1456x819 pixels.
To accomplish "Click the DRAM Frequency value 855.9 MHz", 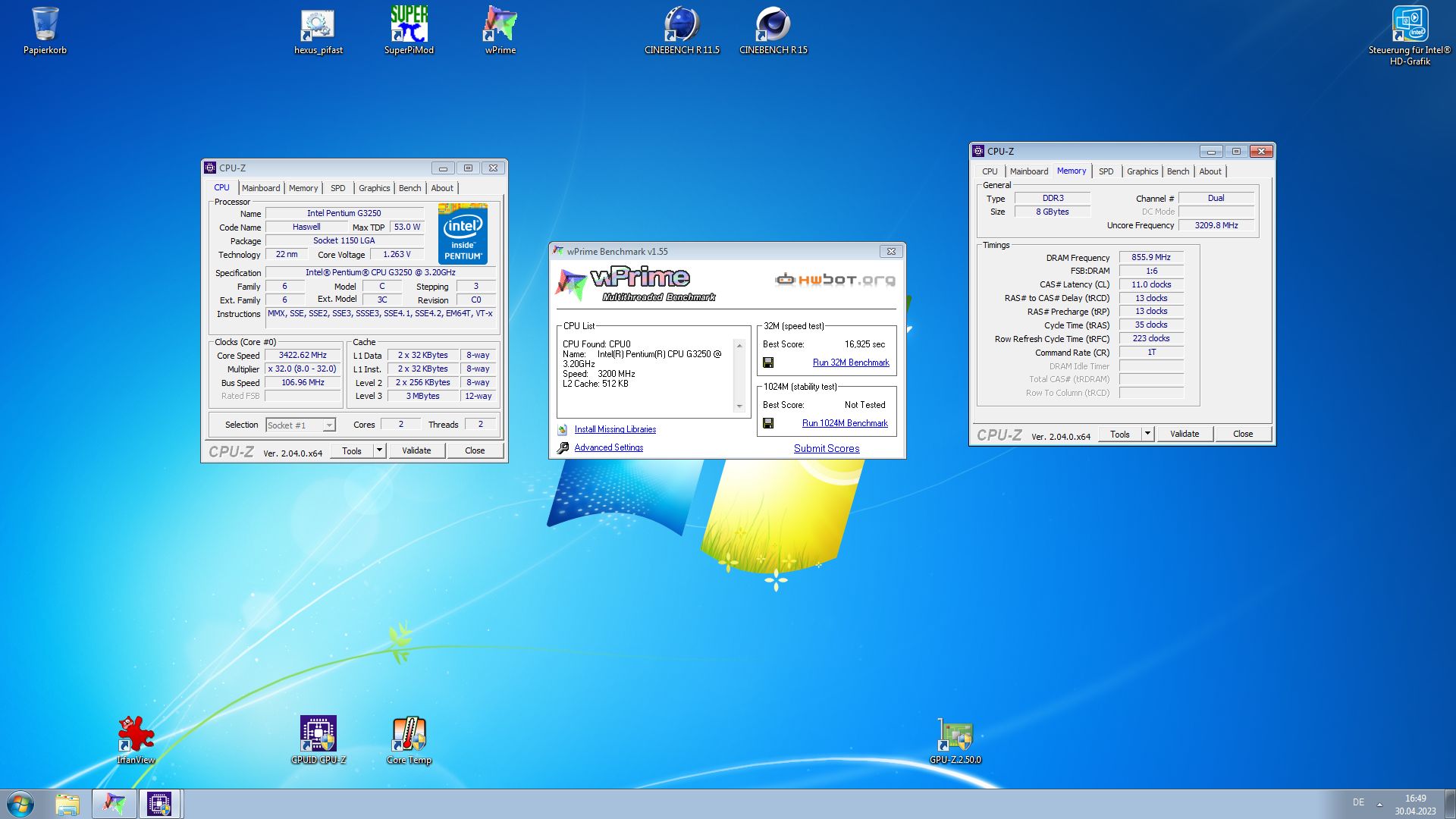I will pos(1151,257).
